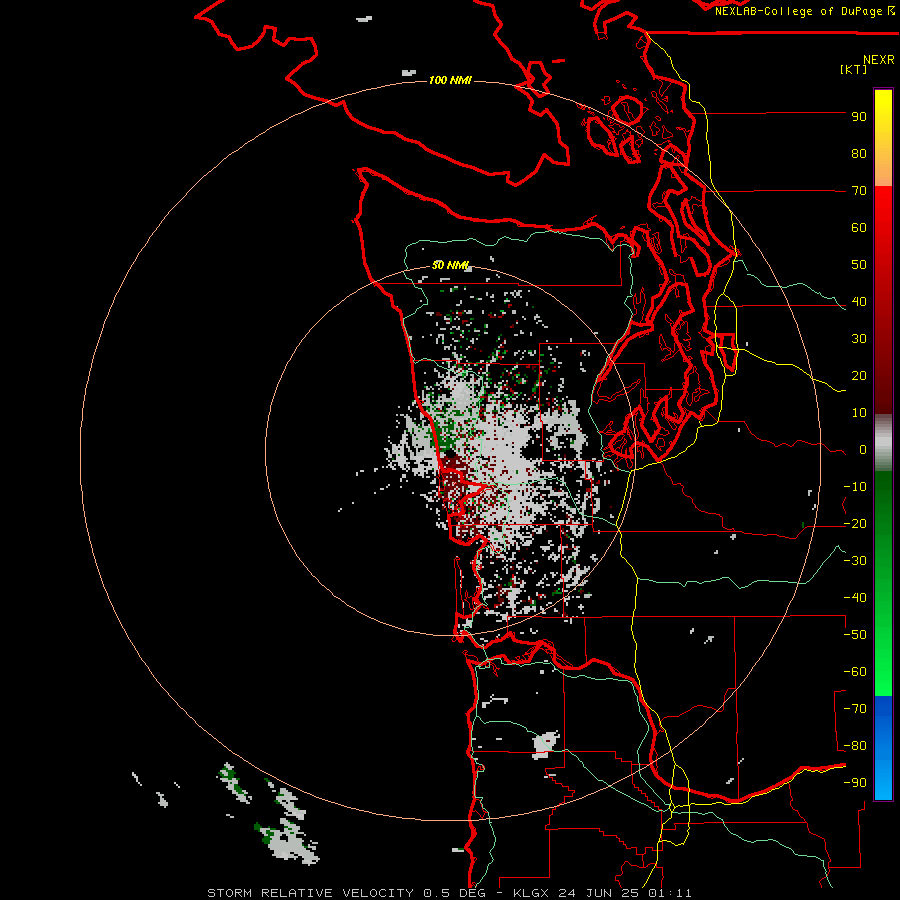Click the NEXR label above the color bar

coord(879,60)
